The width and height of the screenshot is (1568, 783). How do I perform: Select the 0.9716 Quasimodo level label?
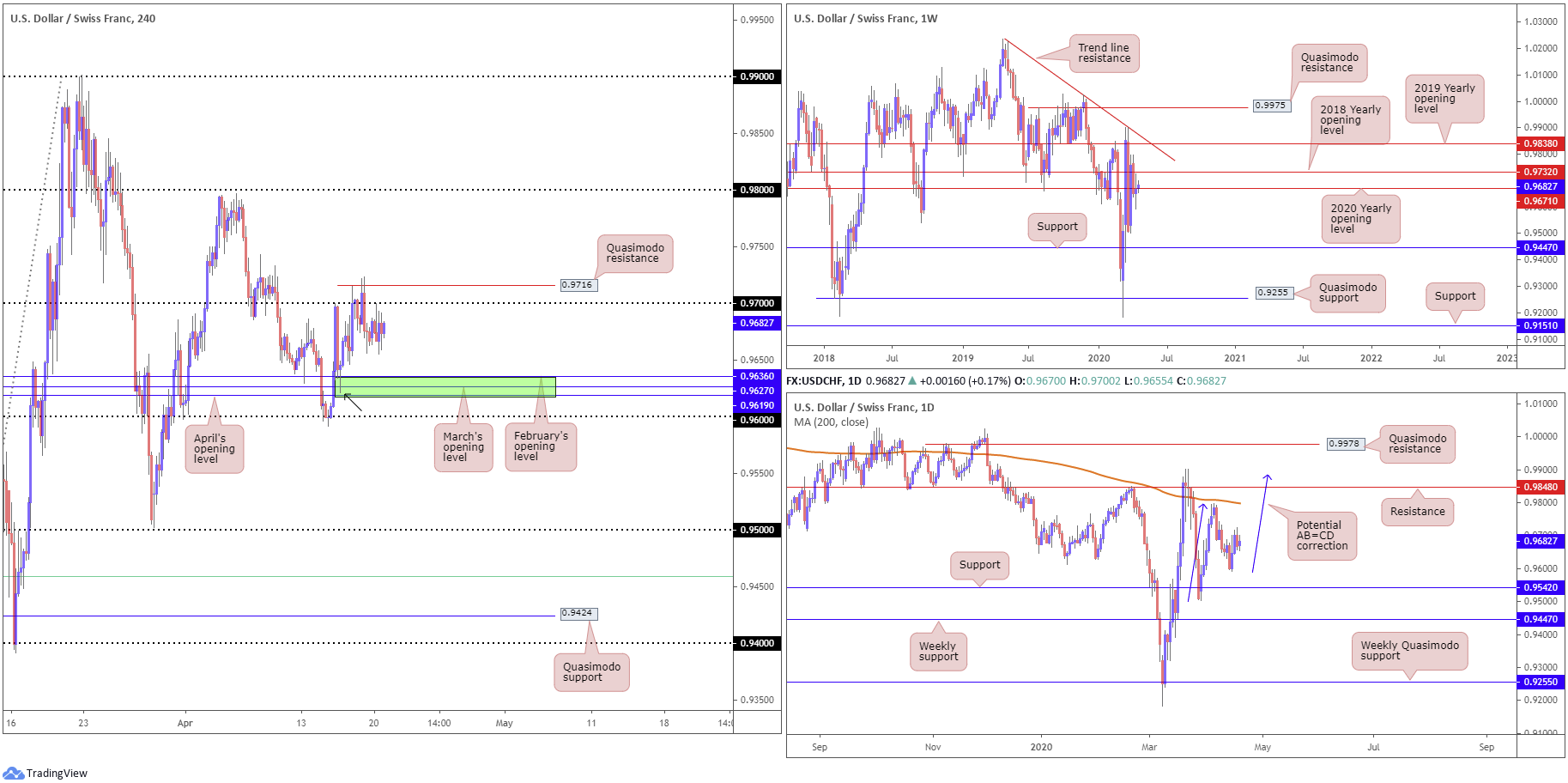pyautogui.click(x=578, y=285)
